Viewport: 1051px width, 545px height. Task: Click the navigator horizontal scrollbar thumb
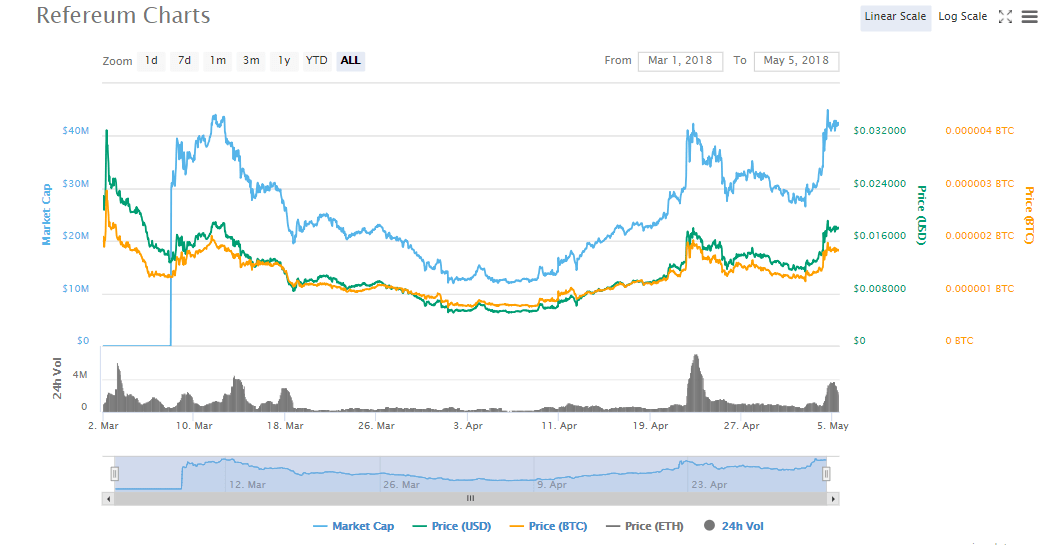470,498
